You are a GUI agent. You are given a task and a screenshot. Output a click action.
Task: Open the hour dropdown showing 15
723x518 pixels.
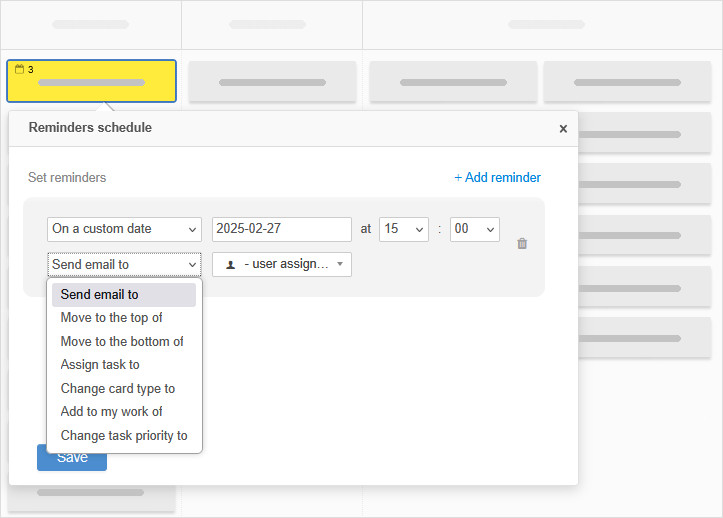tap(403, 229)
